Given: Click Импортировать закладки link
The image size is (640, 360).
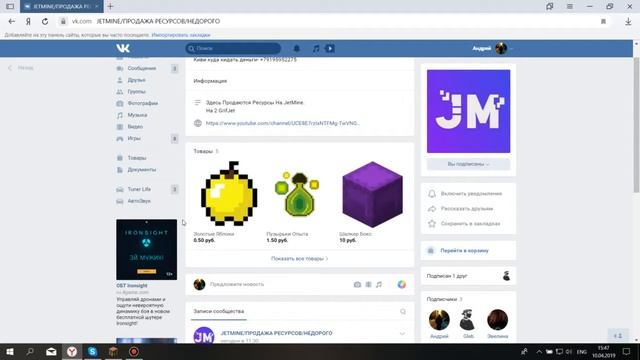Looking at the screenshot, I should [x=181, y=35].
